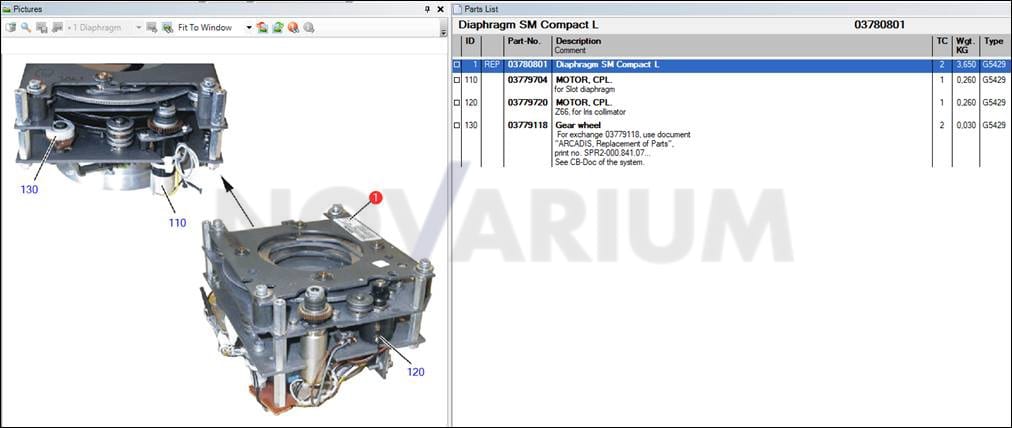Click the orange globe toolbar icon
This screenshot has height=428, width=1012.
(293, 28)
